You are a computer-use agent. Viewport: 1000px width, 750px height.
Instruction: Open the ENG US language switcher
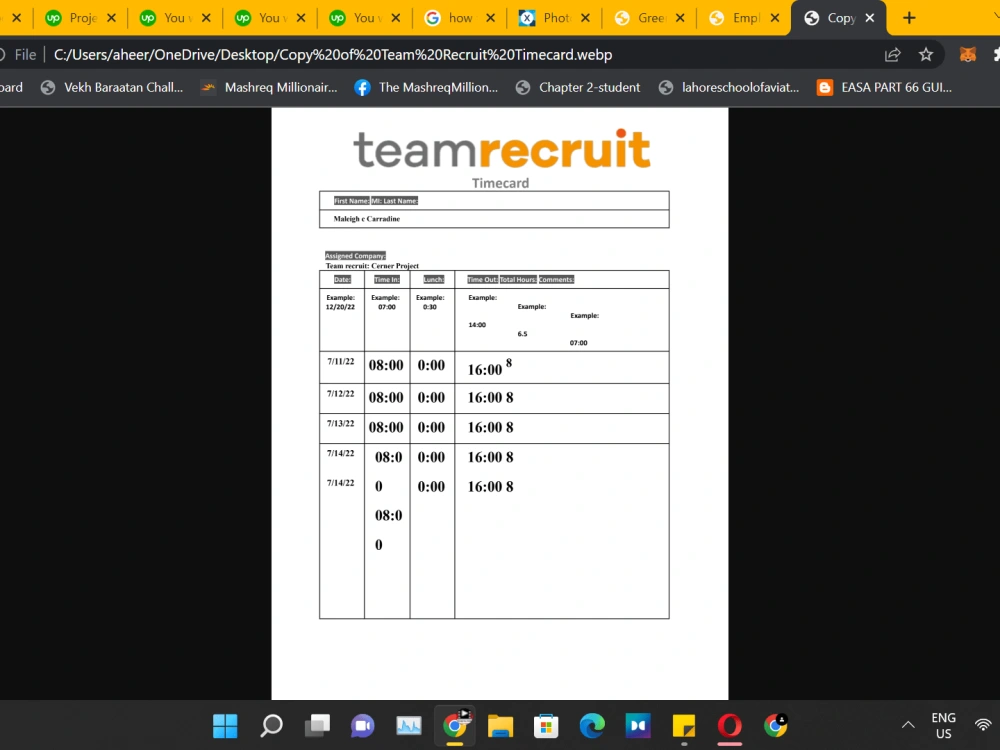941,725
